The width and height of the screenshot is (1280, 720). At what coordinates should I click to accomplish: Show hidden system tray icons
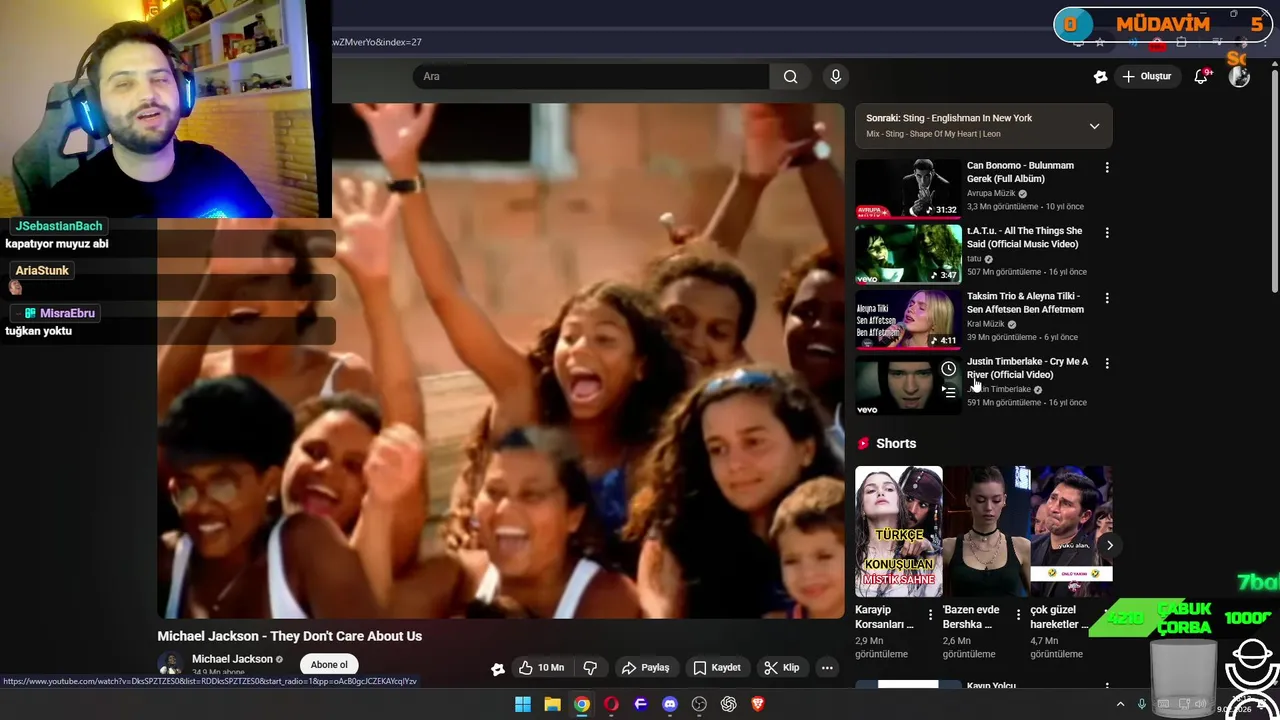(x=1120, y=704)
